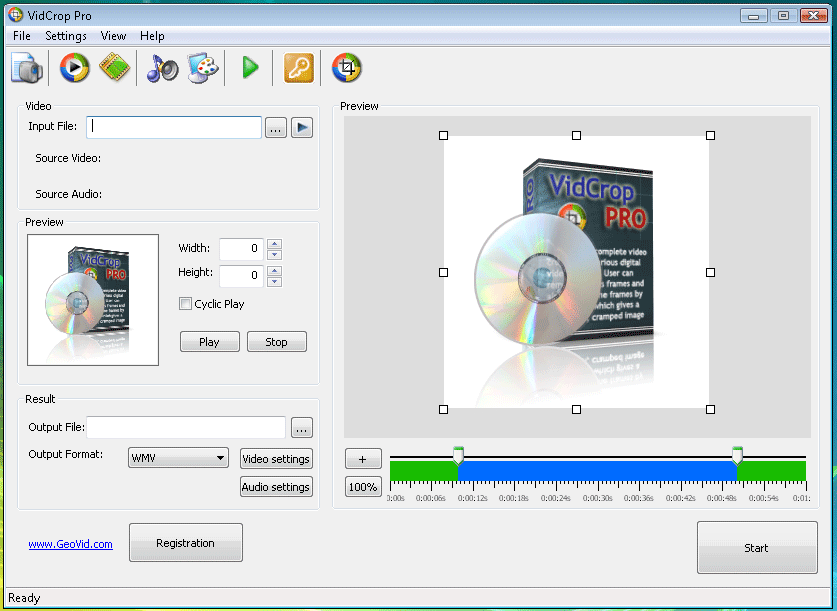Click the bottom-center crop handle

(x=577, y=409)
